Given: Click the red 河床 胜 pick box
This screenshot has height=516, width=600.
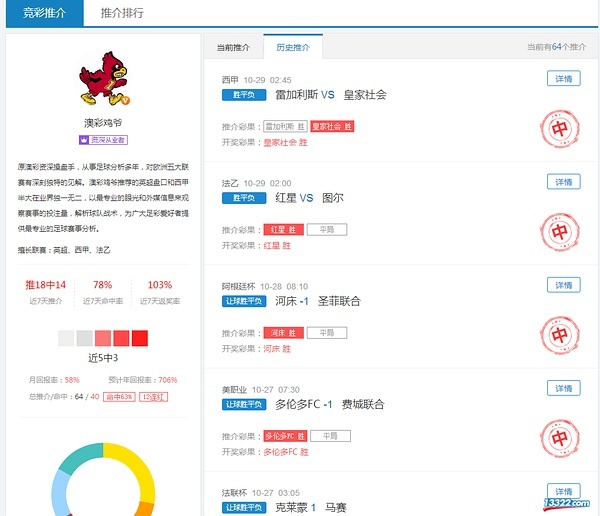Looking at the screenshot, I should click(x=284, y=333).
